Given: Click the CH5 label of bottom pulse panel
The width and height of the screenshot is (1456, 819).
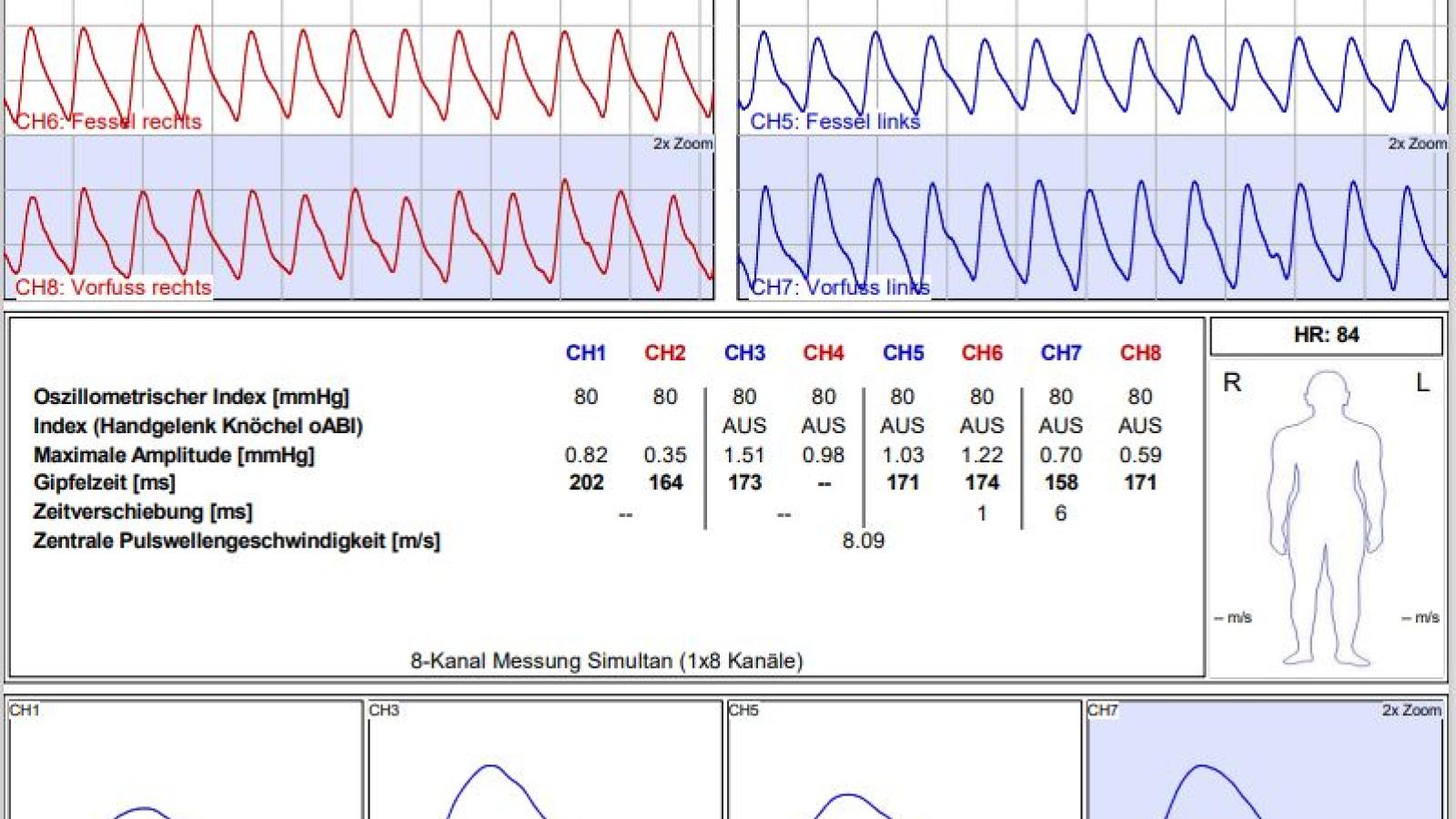Looking at the screenshot, I should pos(743,710).
